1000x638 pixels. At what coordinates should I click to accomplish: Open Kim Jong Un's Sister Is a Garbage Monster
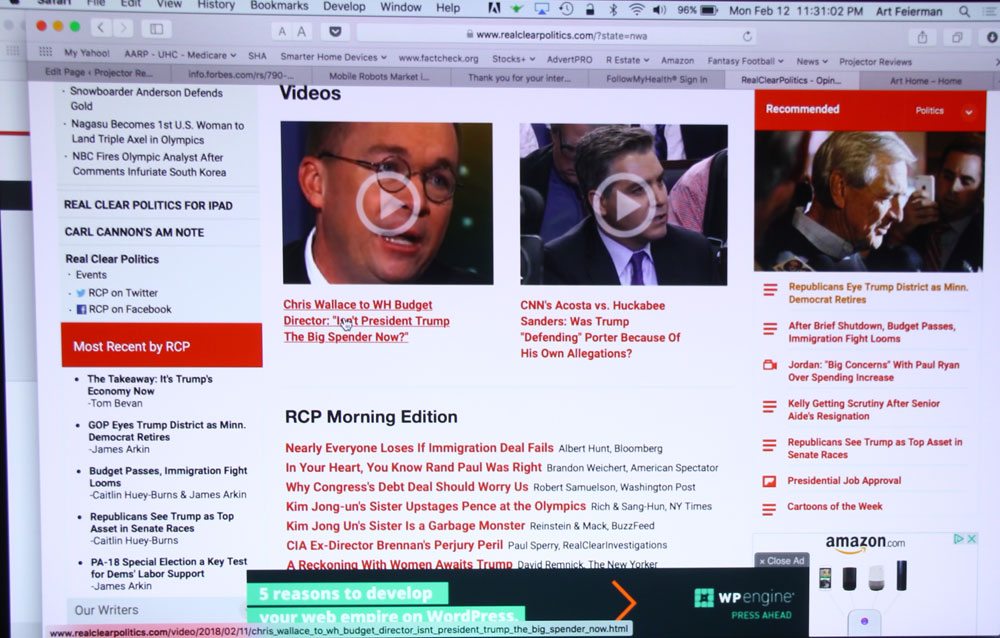[406, 526]
